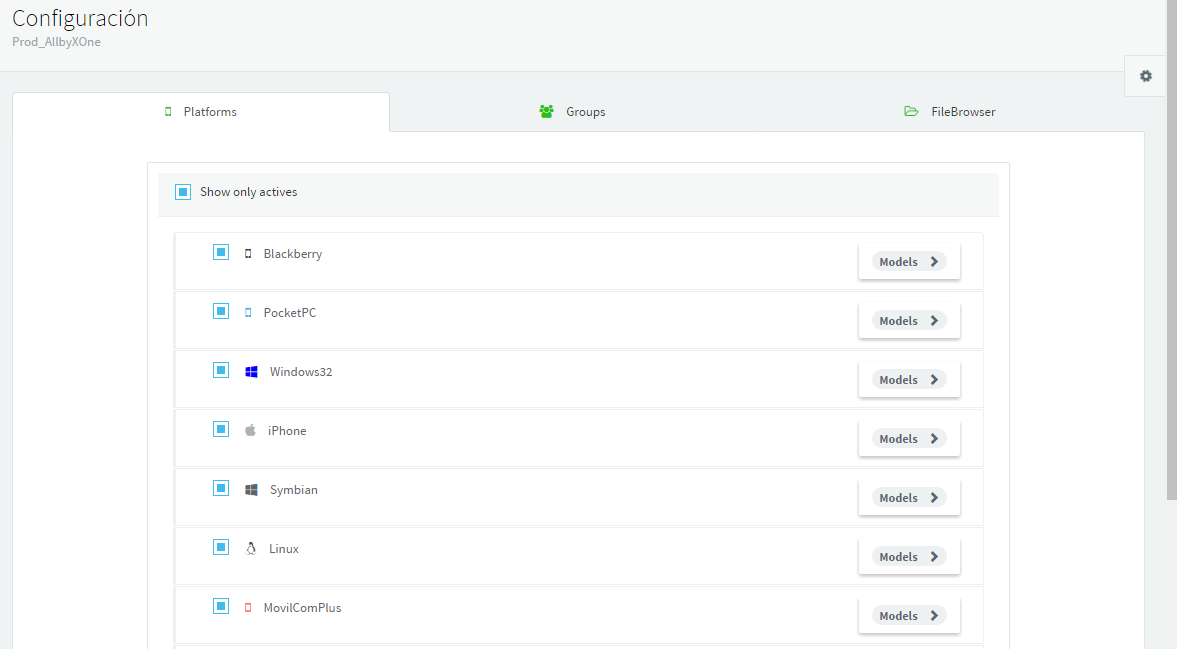Viewport: 1177px width, 649px height.
Task: Open Models for iPhone
Action: click(x=909, y=439)
